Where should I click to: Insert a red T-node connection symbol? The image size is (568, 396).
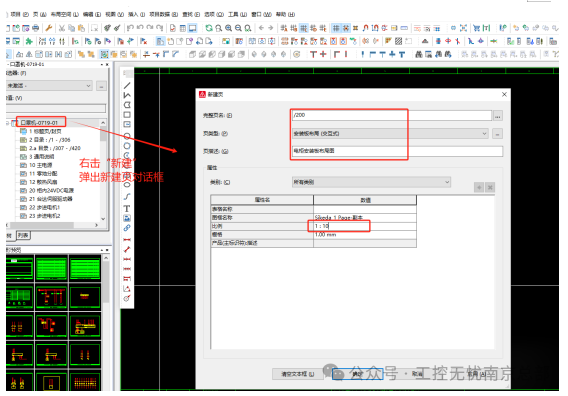pos(313,54)
